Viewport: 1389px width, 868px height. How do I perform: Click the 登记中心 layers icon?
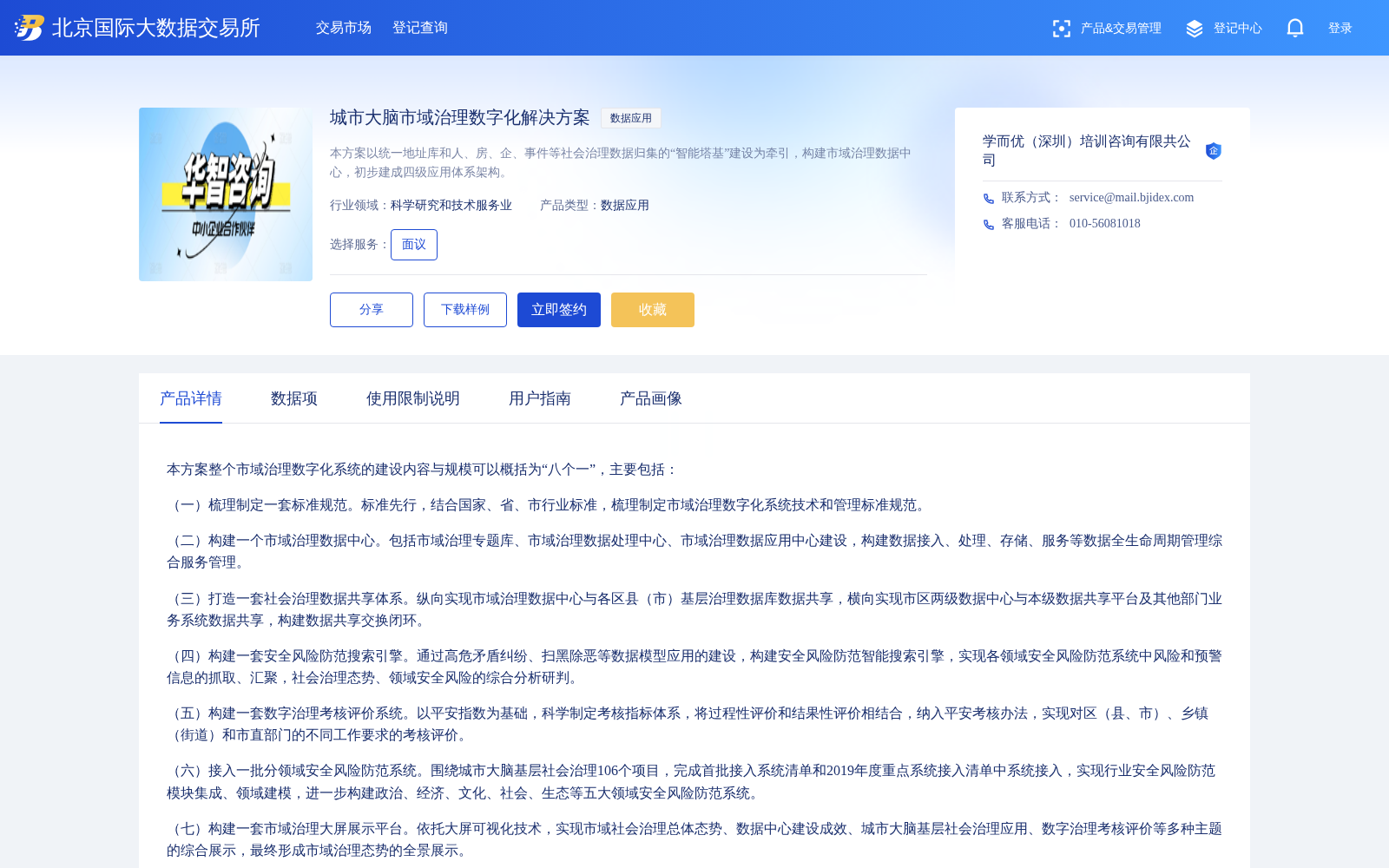coord(1195,29)
